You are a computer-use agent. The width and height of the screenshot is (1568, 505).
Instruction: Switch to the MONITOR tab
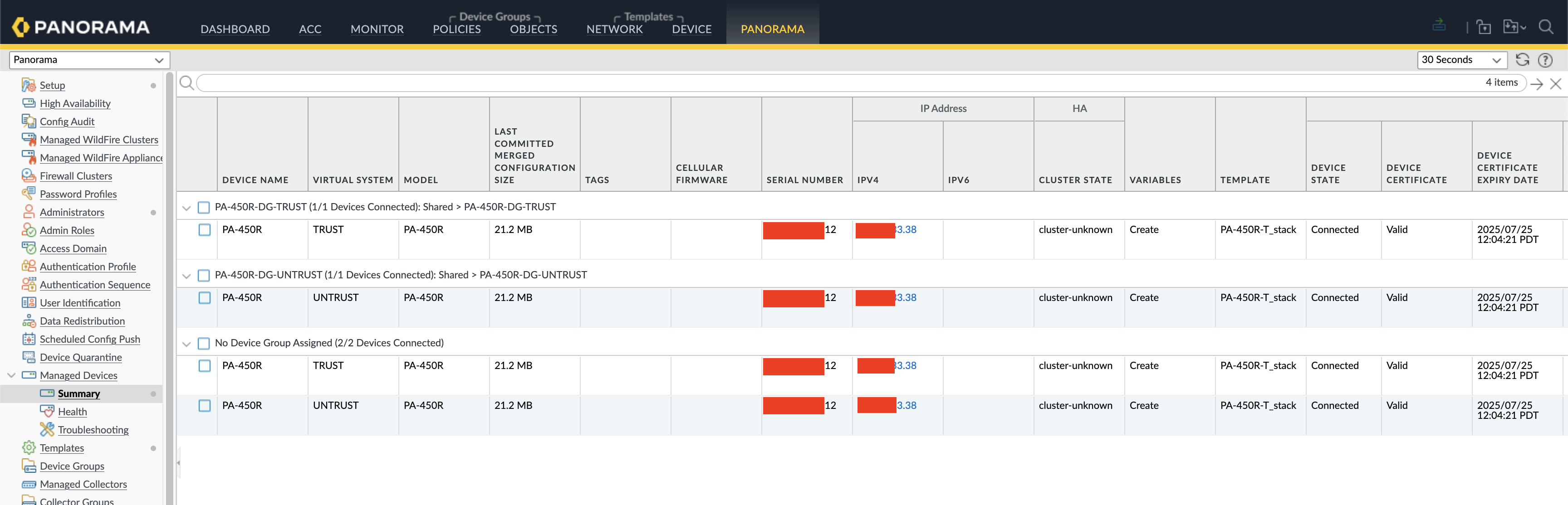(377, 29)
